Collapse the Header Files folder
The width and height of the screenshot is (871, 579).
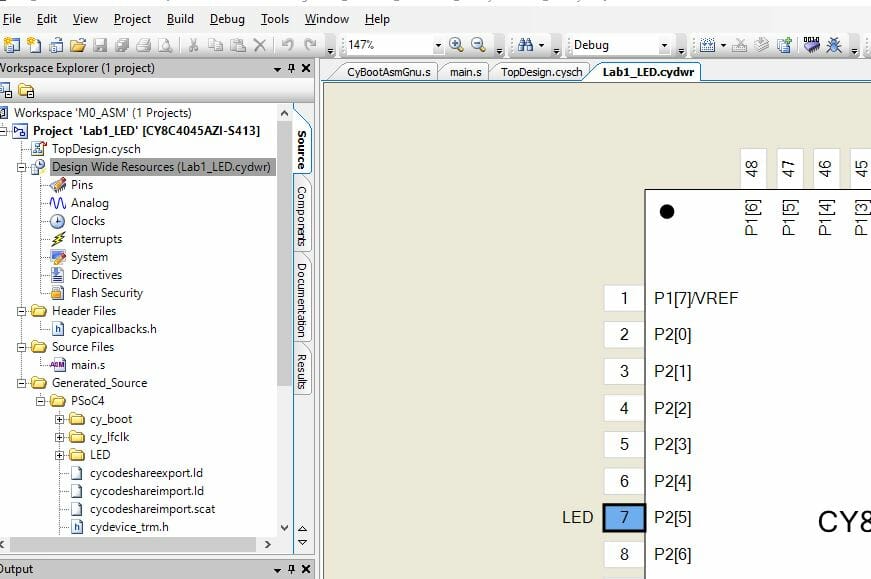coord(21,311)
